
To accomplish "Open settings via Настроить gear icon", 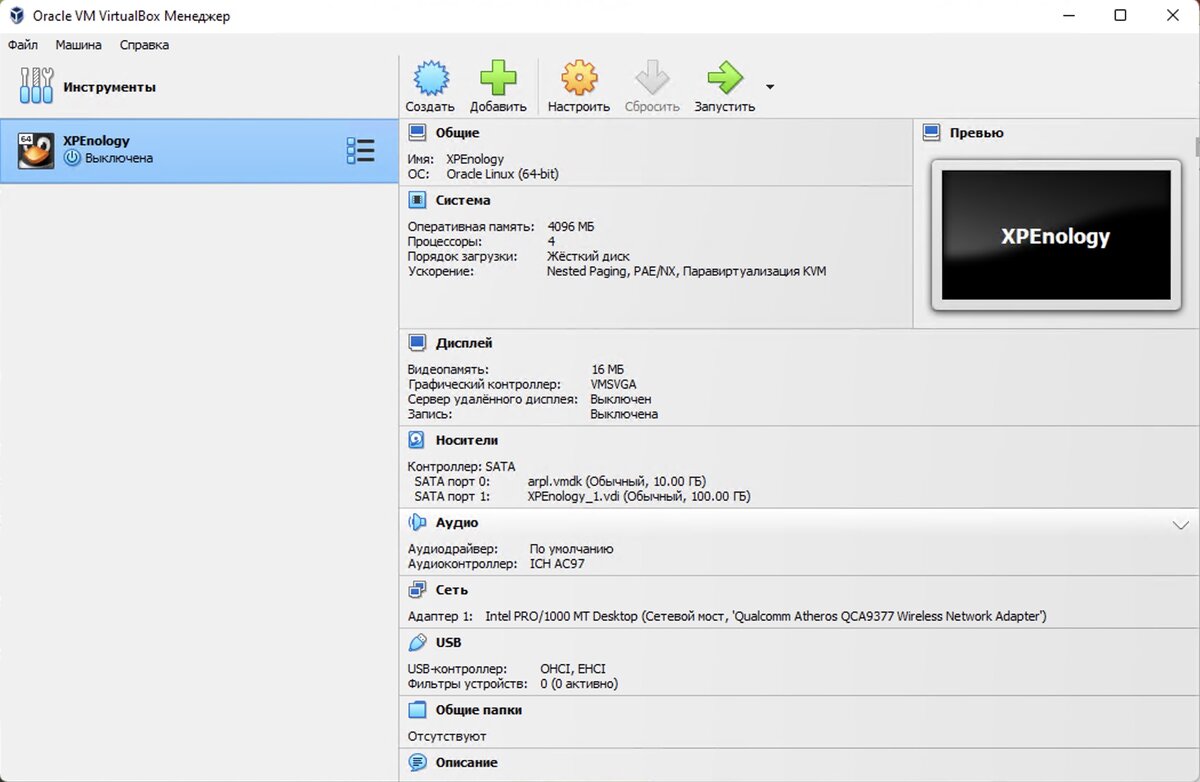I will [578, 77].
